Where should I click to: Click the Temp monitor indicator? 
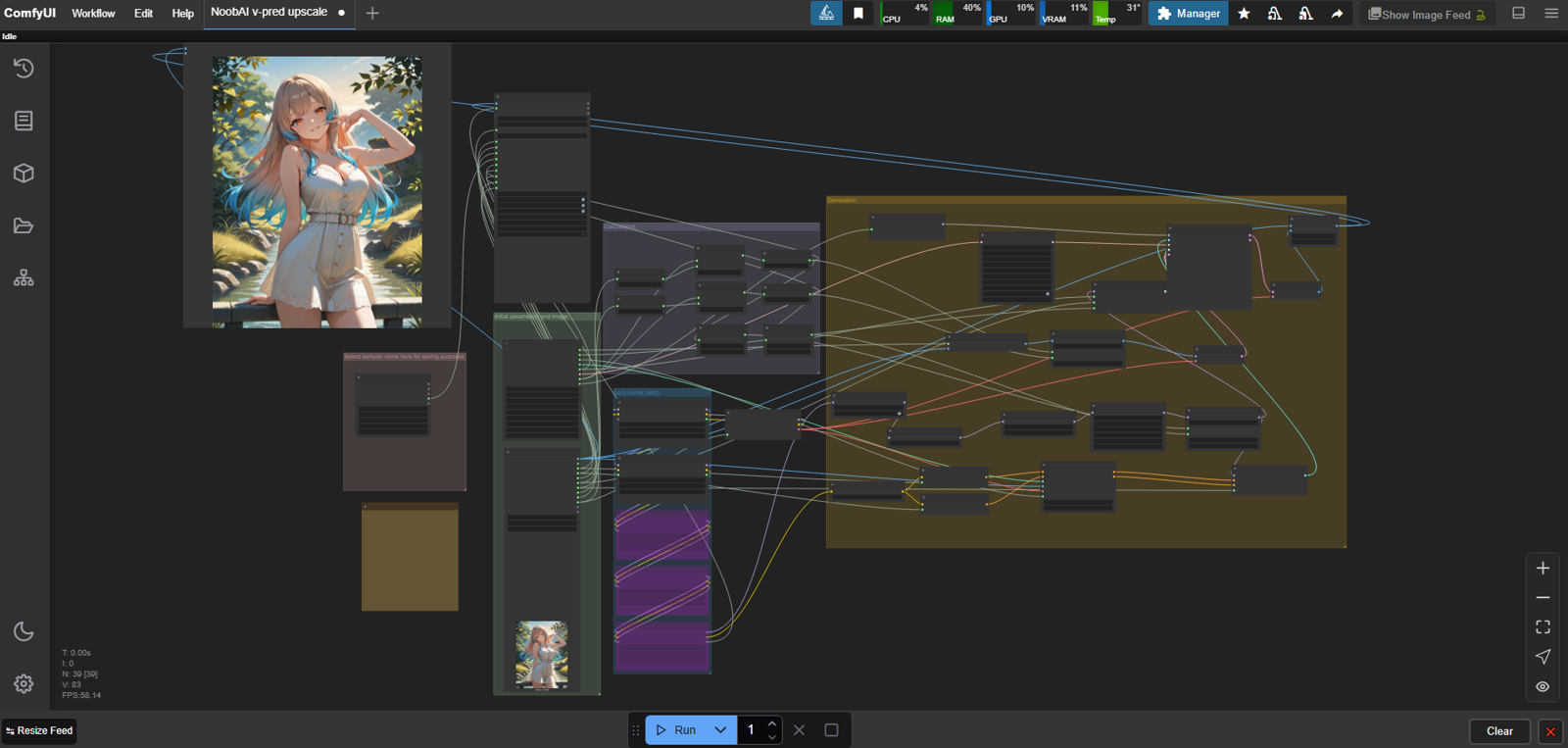click(1117, 13)
